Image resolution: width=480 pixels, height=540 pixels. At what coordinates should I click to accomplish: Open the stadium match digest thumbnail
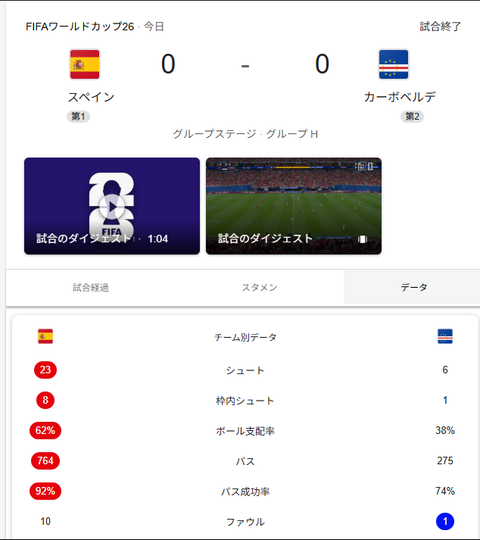pos(294,206)
